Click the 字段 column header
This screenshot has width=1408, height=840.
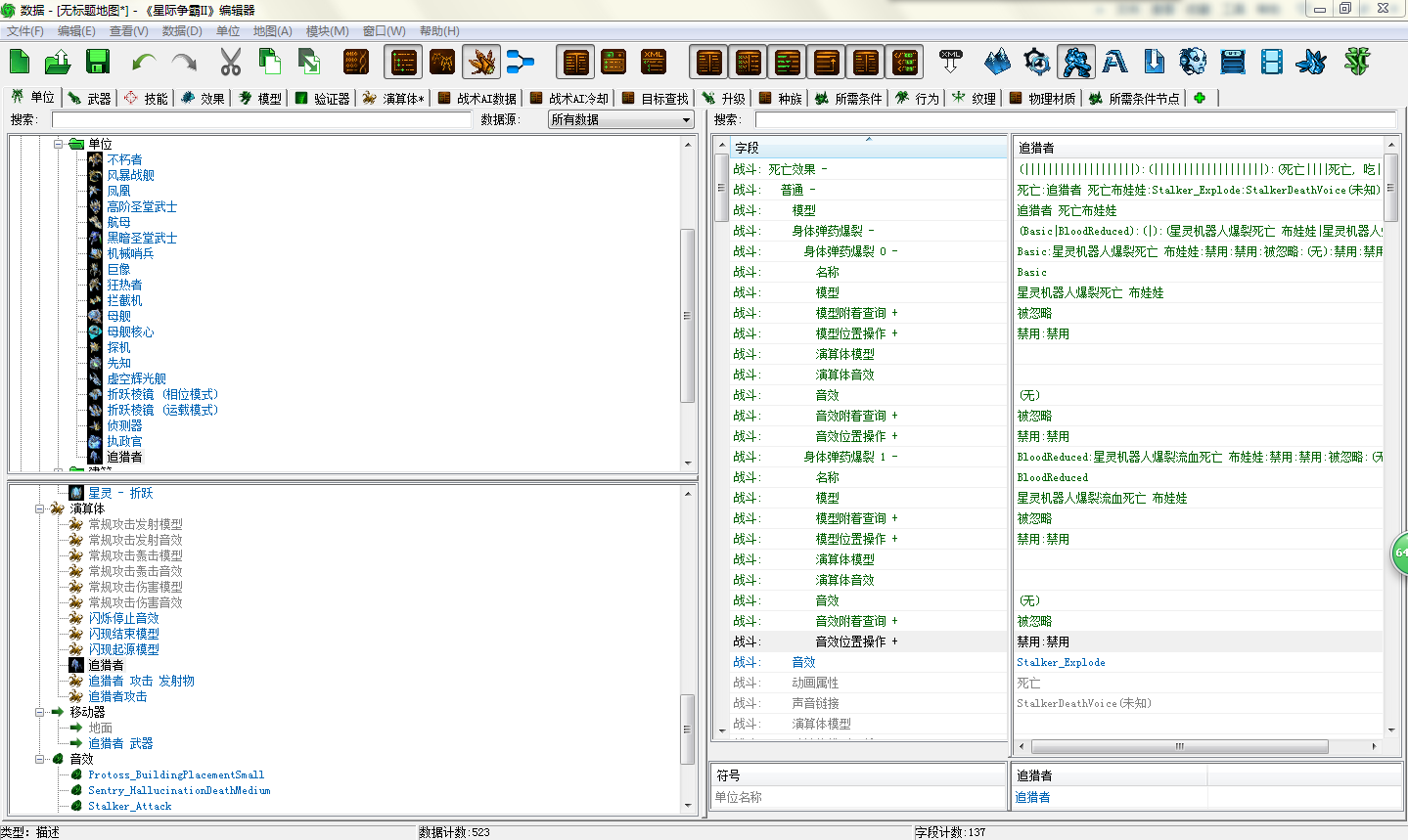869,148
